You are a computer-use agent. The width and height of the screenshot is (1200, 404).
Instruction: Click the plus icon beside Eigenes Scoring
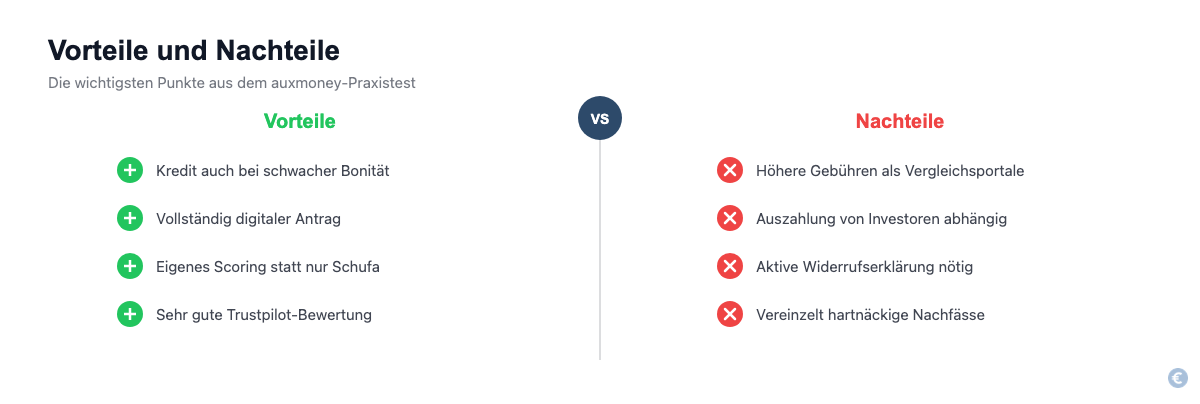click(130, 267)
